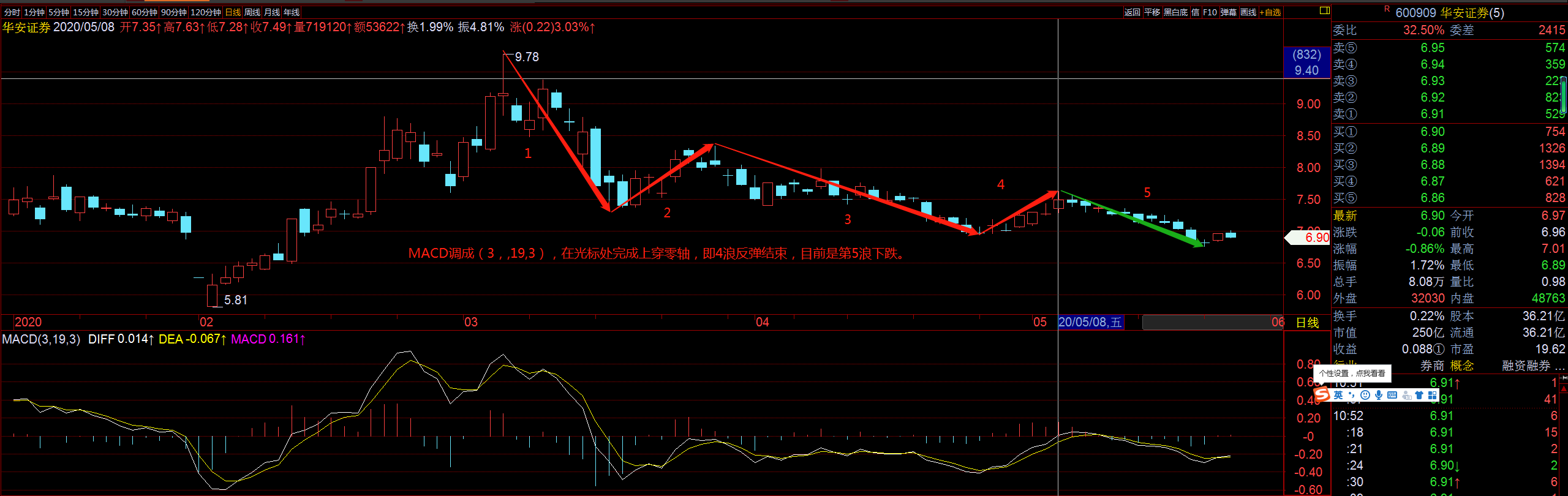Open the skin shirt icon on IME bar
The image size is (1568, 496).
[1419, 395]
